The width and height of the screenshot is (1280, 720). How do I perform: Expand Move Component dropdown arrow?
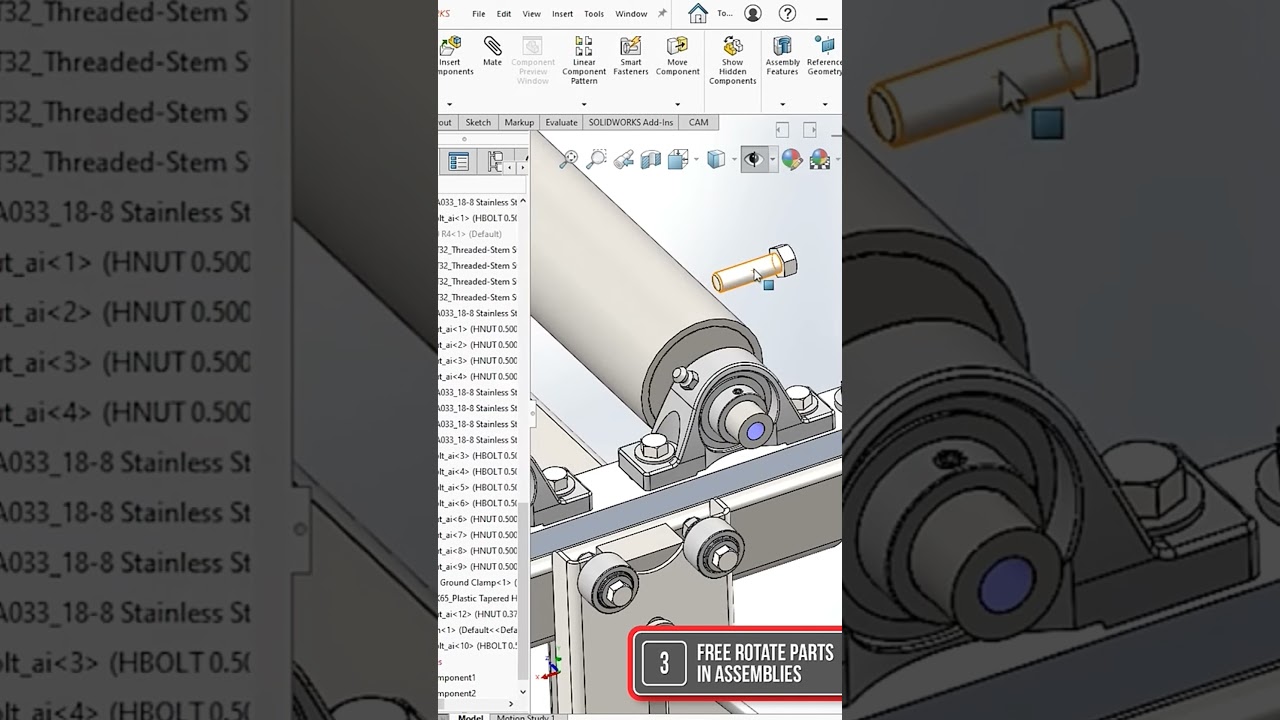677,104
